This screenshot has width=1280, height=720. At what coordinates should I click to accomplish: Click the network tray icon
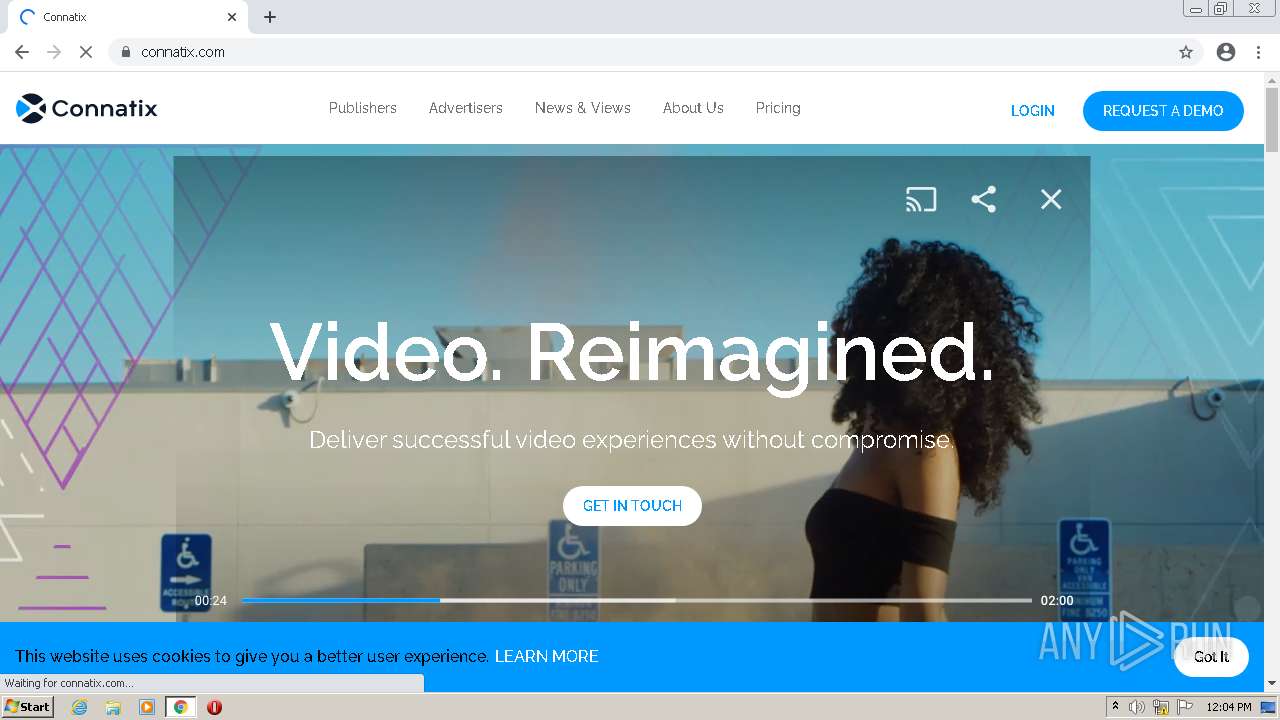click(x=1161, y=707)
